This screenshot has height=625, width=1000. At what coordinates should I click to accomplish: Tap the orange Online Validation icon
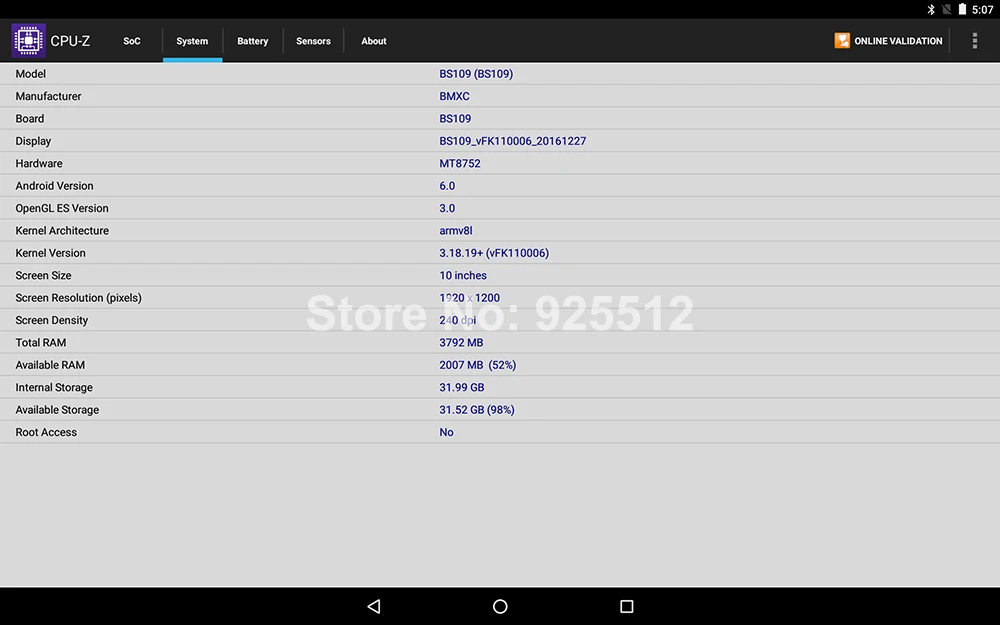(842, 41)
